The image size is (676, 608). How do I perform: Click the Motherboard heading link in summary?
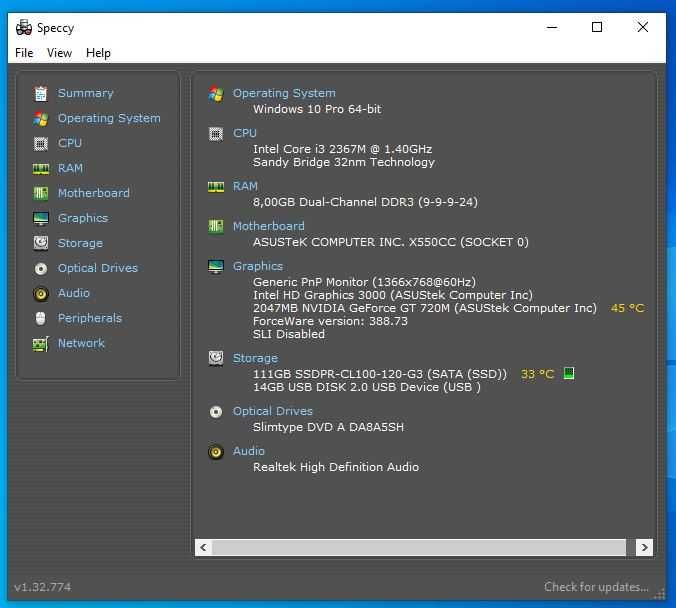point(269,226)
